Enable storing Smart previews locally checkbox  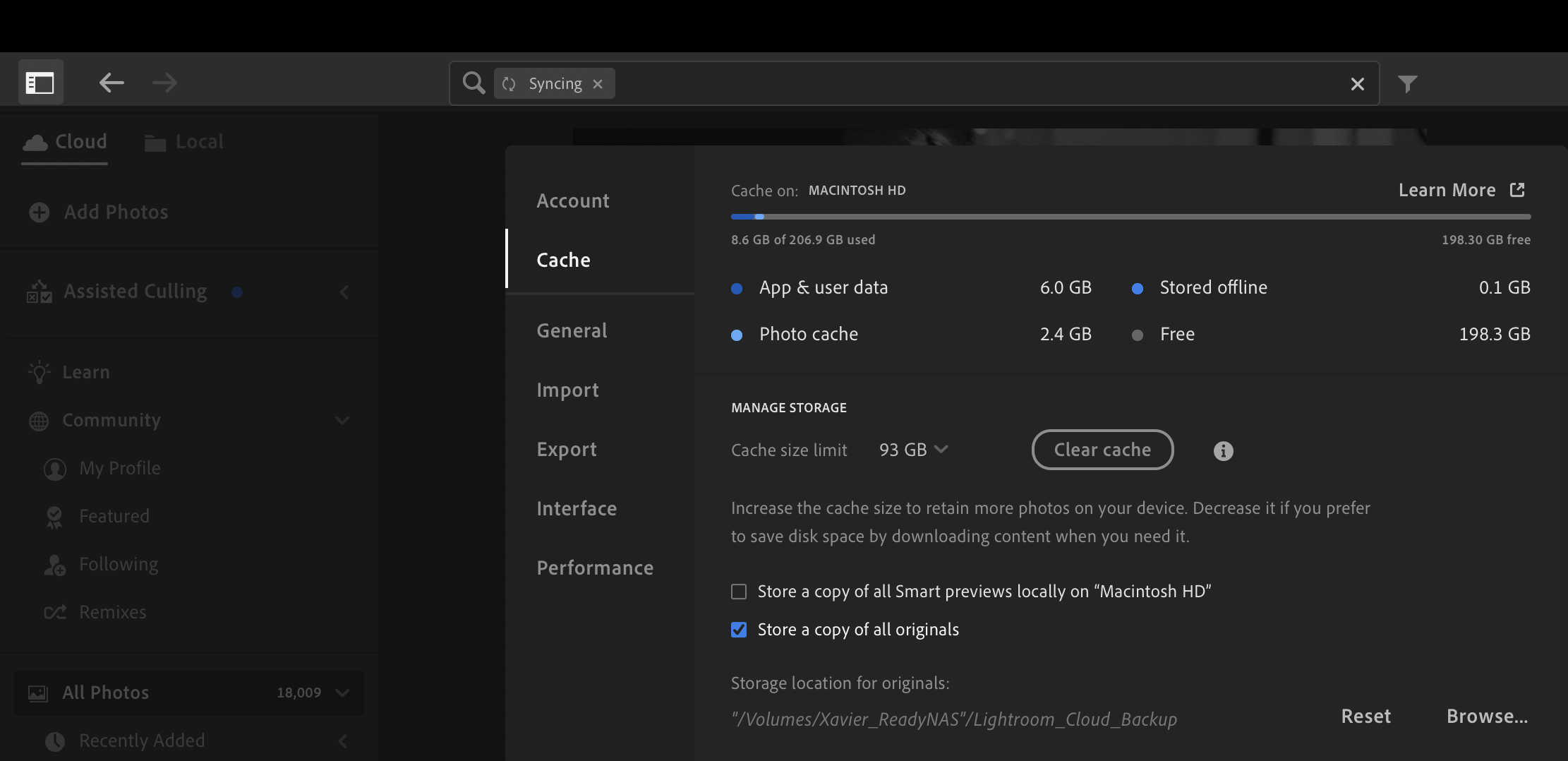click(739, 592)
